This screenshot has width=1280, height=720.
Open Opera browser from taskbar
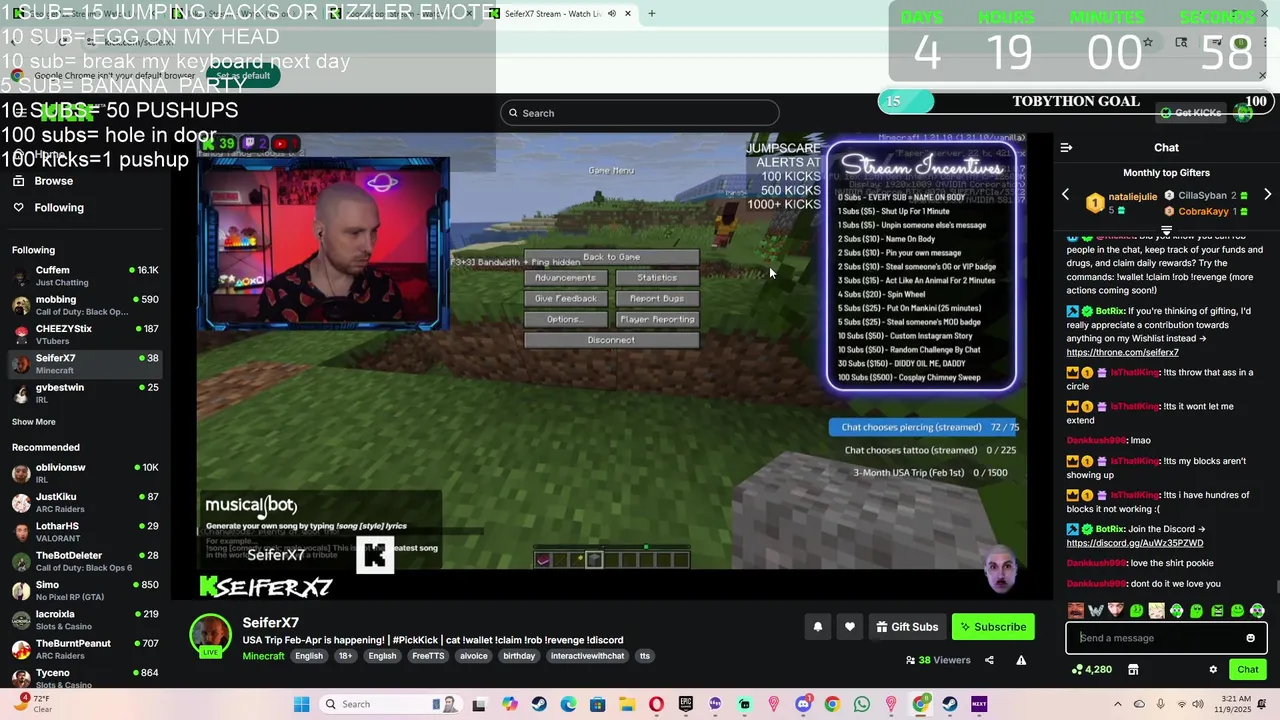(656, 704)
